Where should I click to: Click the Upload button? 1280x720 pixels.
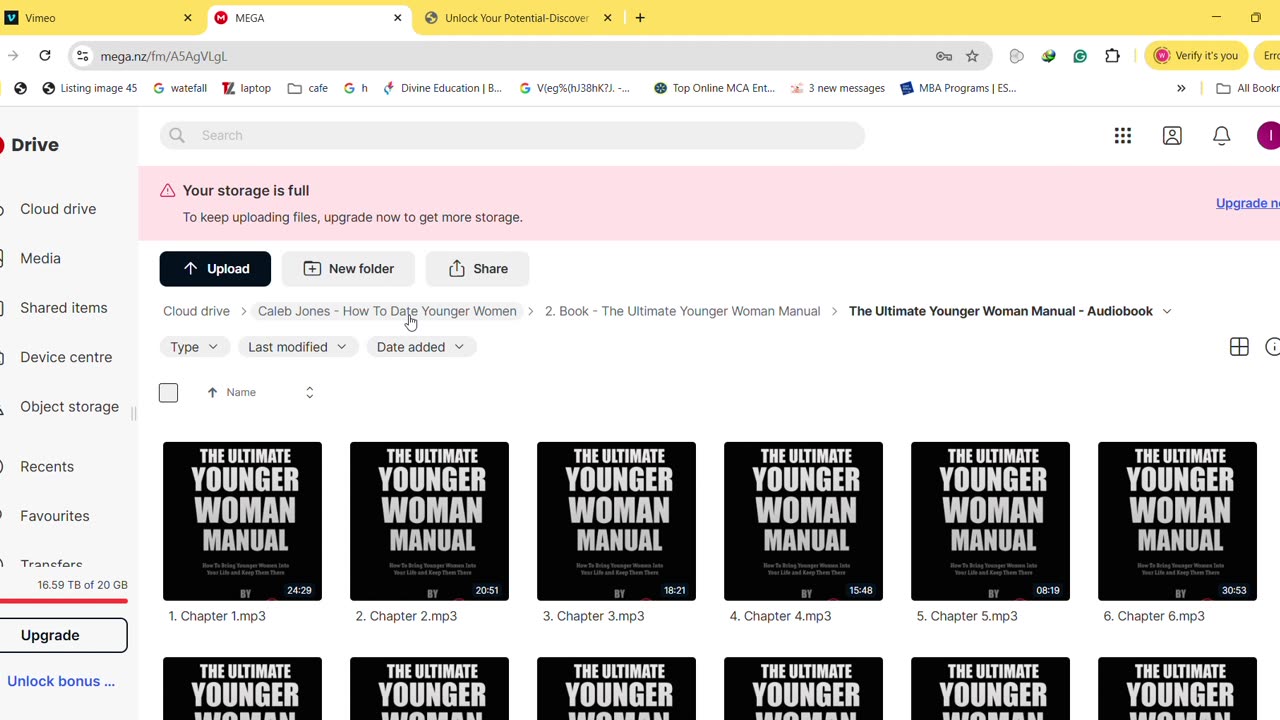(x=215, y=268)
